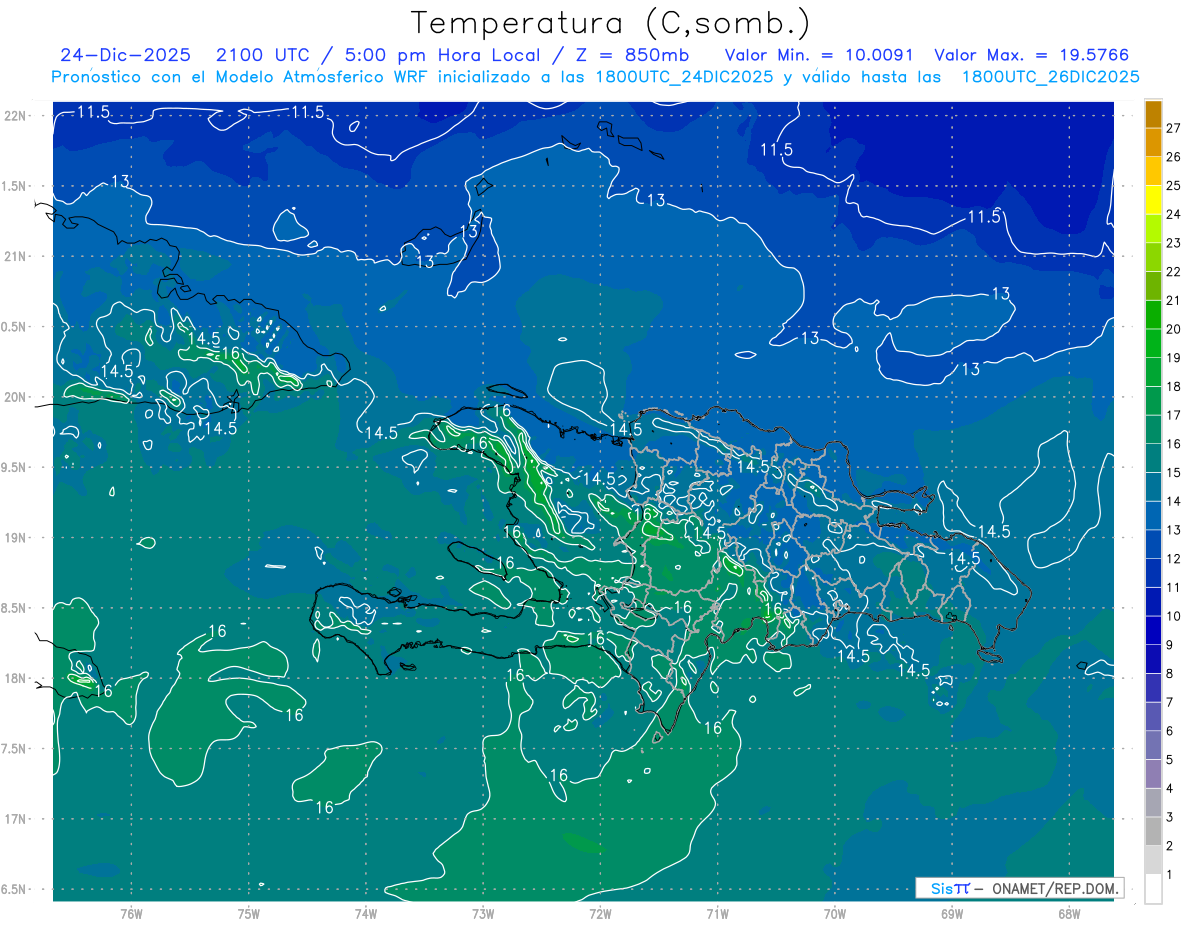Click the "20" value on colour scale
The image size is (1200, 927).
pos(1174,329)
